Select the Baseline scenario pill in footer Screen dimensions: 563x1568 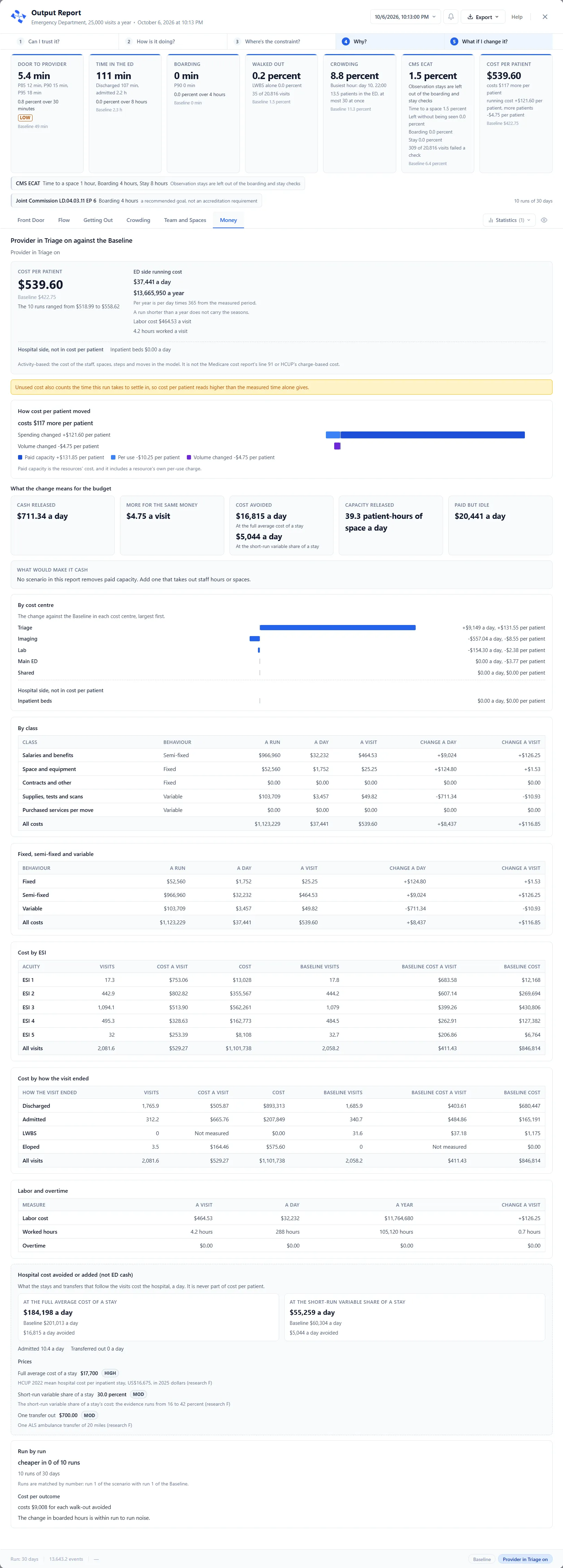(482, 1559)
